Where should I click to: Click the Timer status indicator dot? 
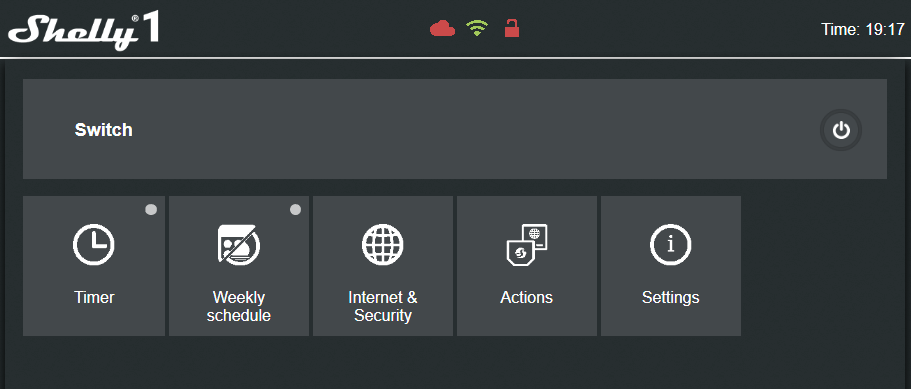pos(151,210)
